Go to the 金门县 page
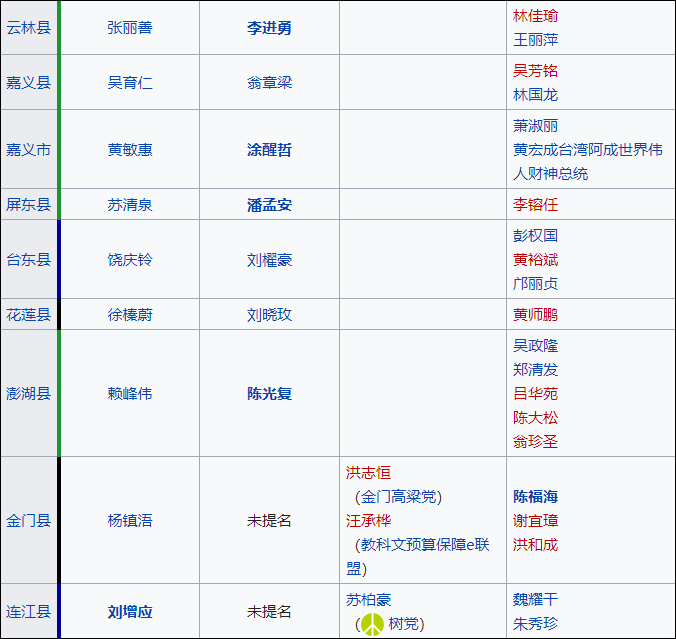Screen dimensions: 676x639 coord(28,520)
